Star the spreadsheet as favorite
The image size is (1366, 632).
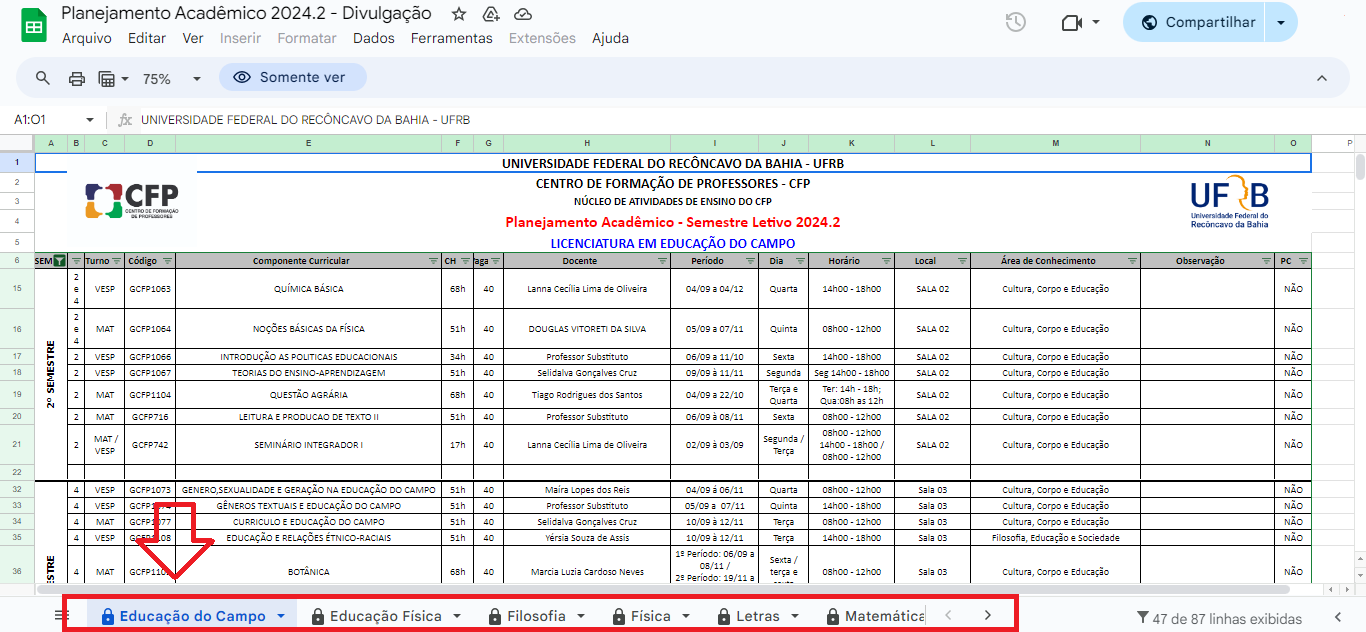[458, 14]
